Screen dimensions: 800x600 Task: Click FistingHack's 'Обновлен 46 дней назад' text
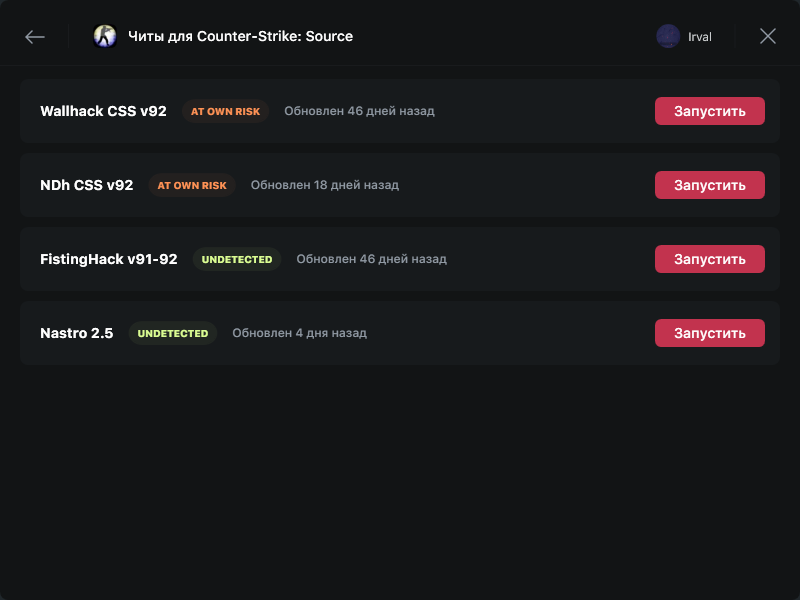pyautogui.click(x=371, y=259)
